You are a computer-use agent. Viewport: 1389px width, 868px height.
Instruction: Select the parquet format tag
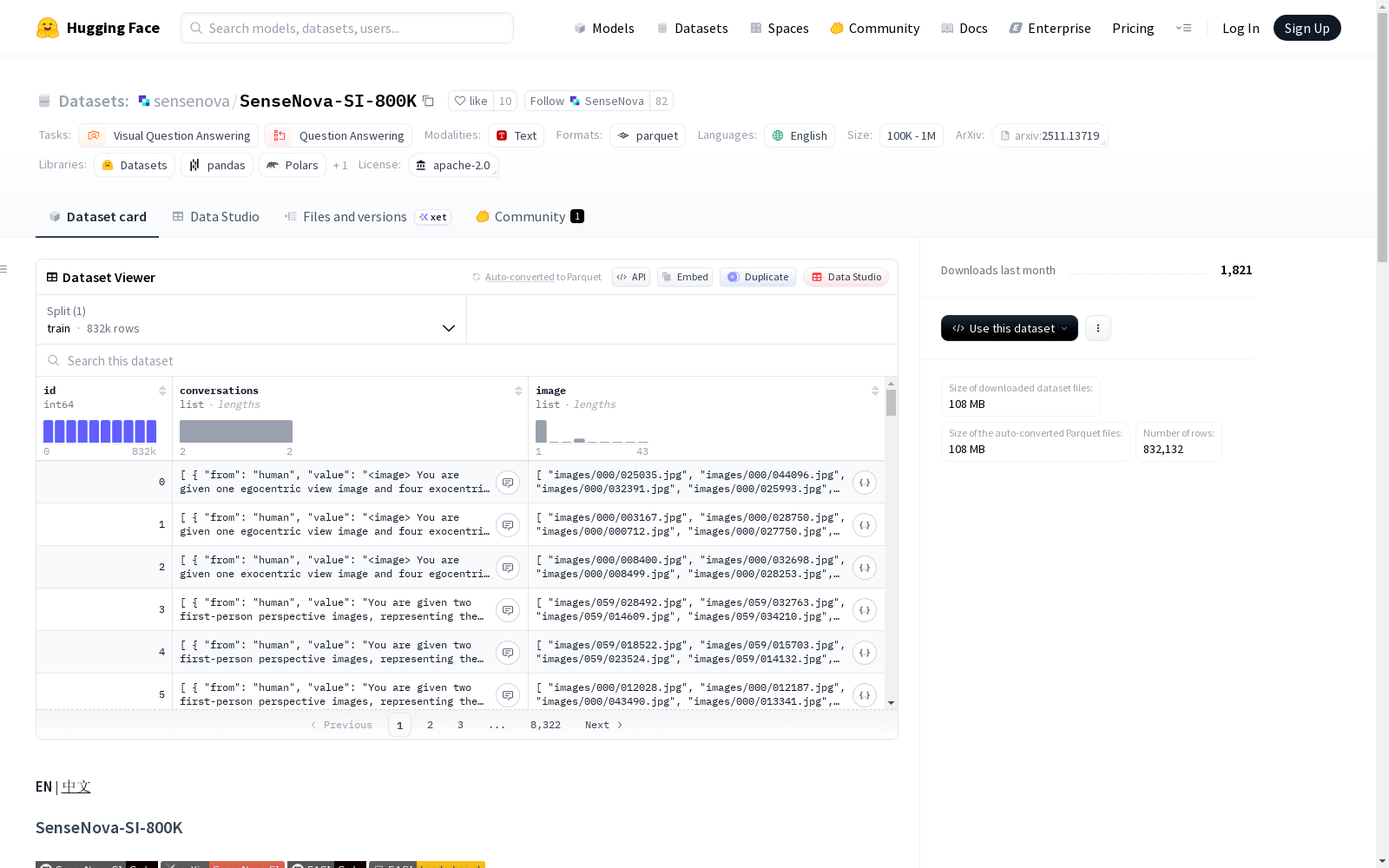point(648,135)
